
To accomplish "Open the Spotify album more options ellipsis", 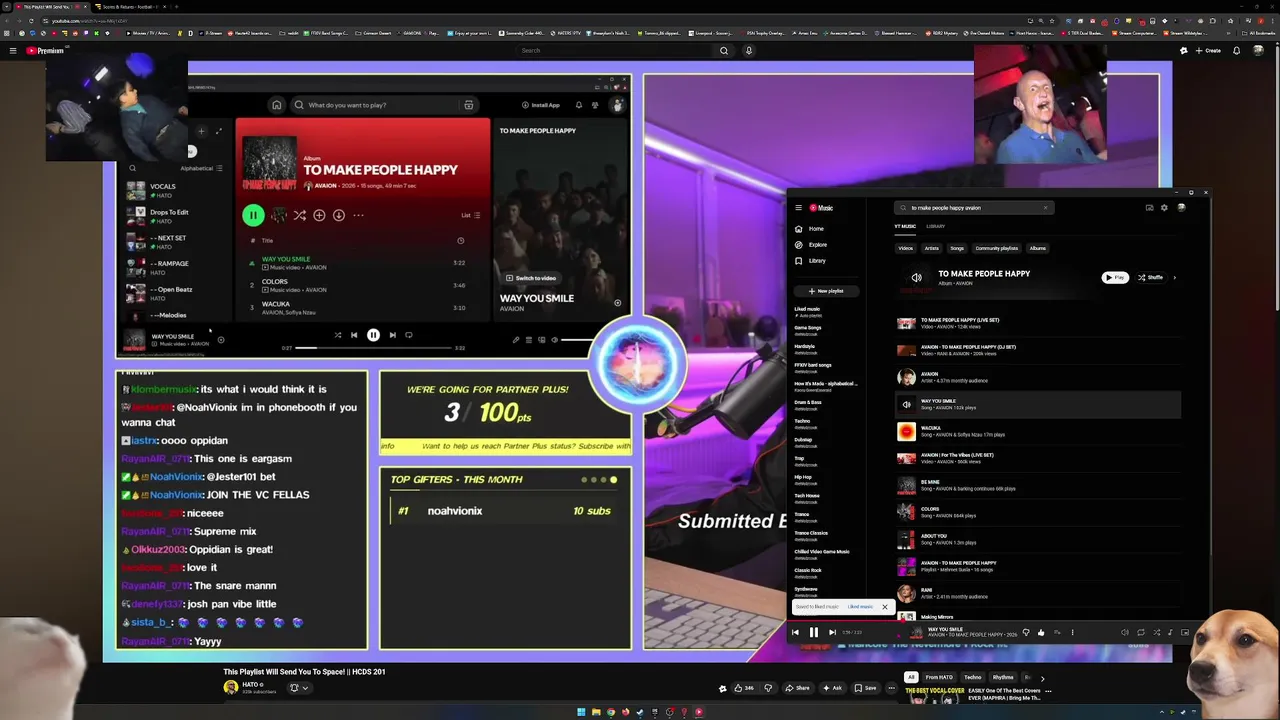I will tap(358, 215).
